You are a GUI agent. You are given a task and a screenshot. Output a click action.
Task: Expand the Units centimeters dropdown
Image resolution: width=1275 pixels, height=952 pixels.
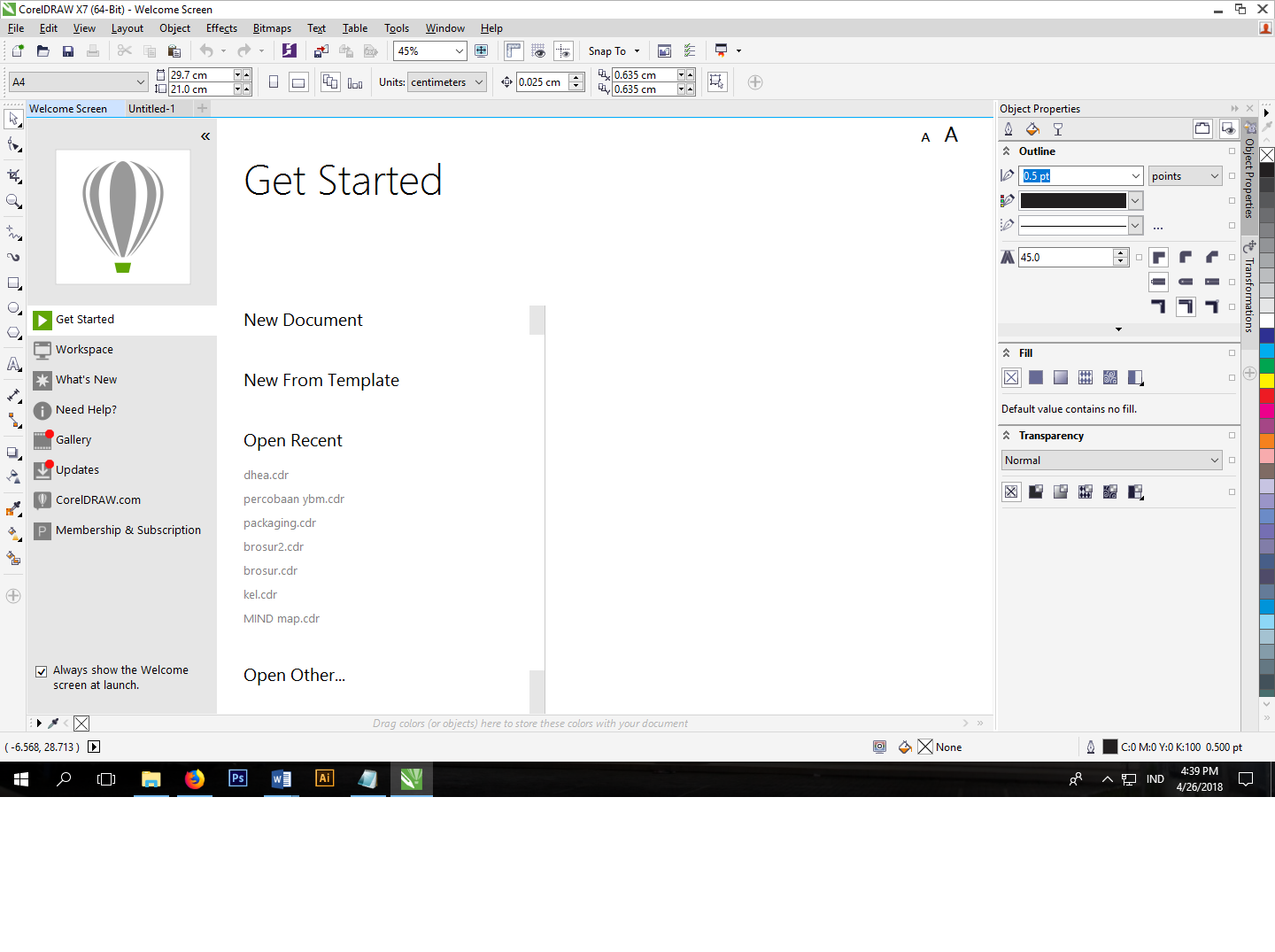pos(479,82)
